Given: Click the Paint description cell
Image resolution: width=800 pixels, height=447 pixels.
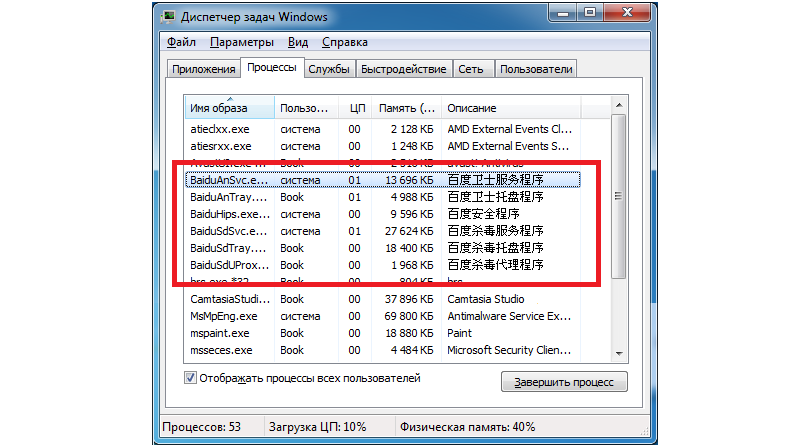Looking at the screenshot, I should coord(459,333).
